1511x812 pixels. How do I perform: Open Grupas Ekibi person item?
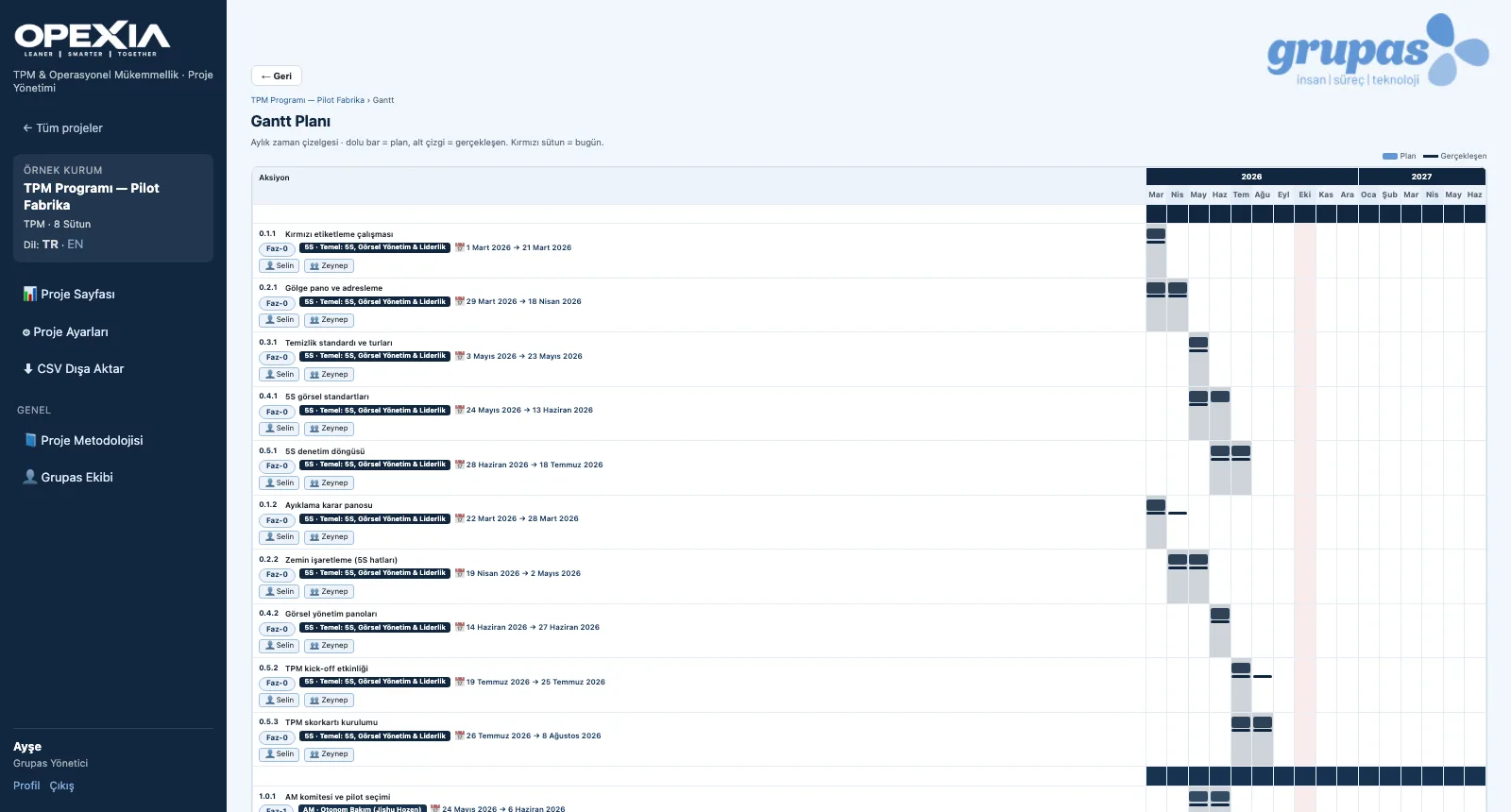pyautogui.click(x=68, y=477)
